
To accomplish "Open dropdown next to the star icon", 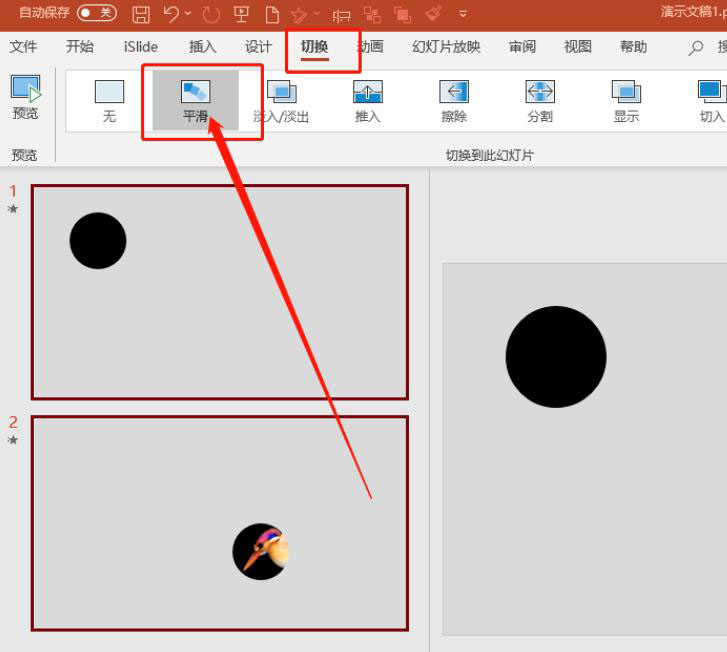I will 317,13.
